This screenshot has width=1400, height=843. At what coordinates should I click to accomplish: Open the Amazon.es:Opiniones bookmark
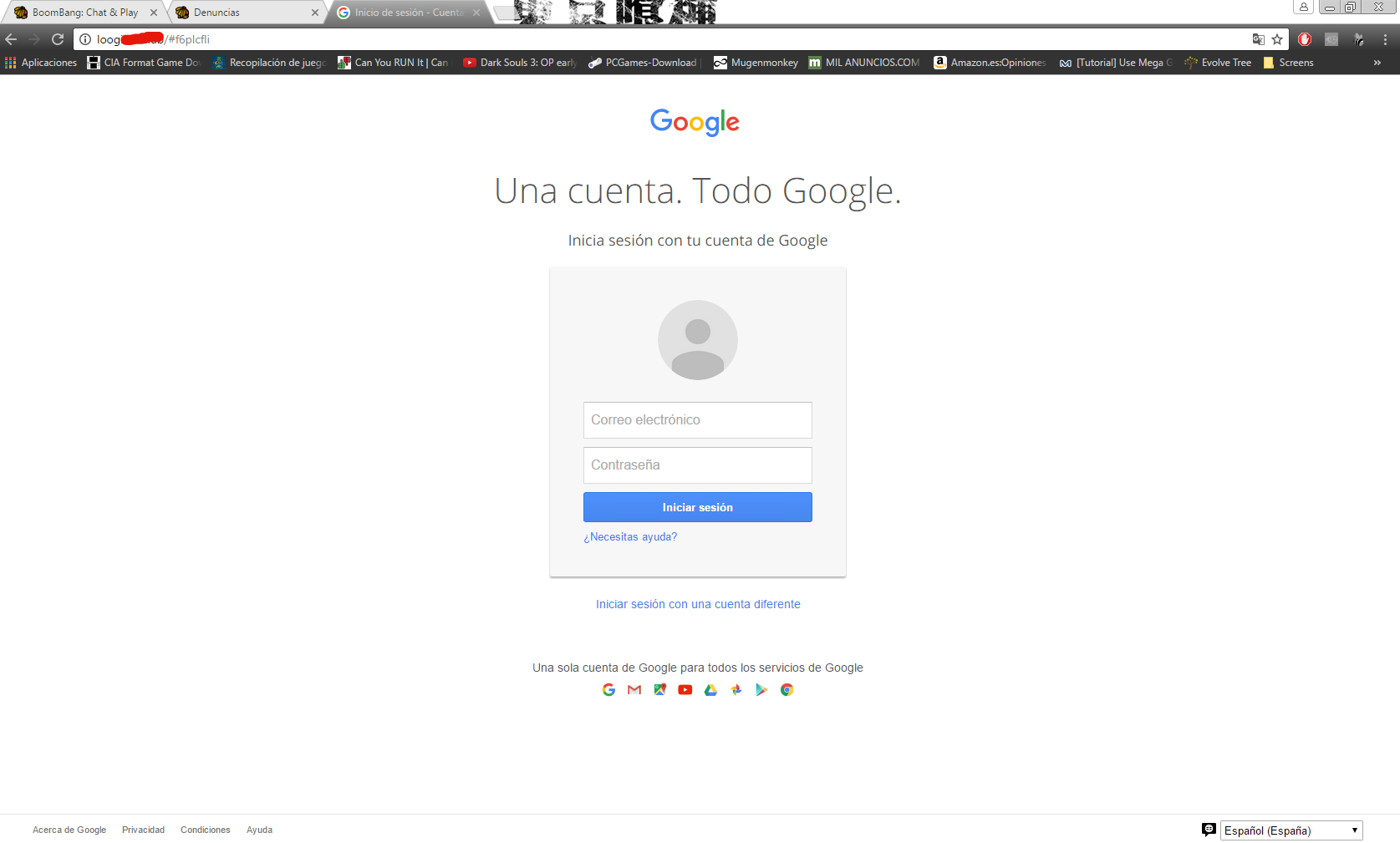(x=990, y=63)
